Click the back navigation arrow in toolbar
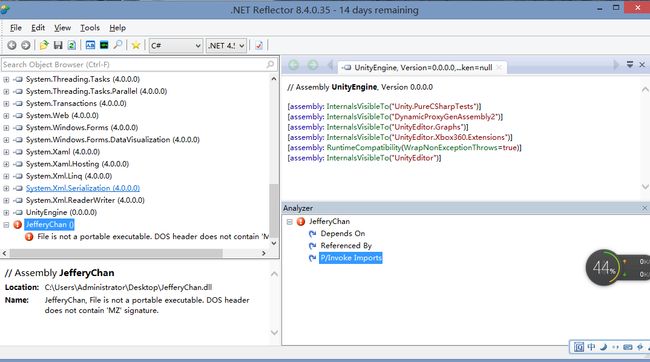Image resolution: width=650 pixels, height=362 pixels. pos(12,46)
